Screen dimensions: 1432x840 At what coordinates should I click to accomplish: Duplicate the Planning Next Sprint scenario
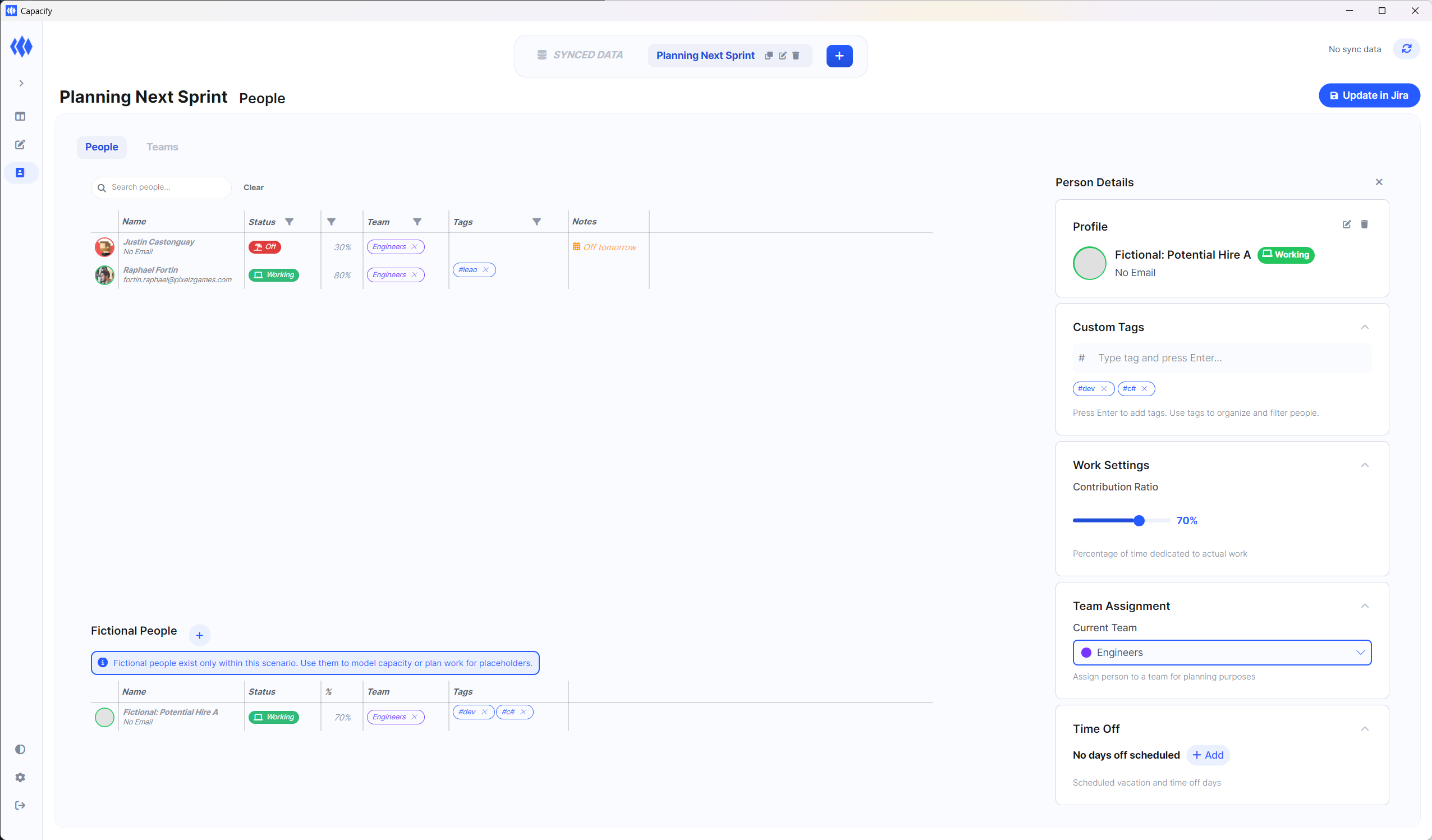(768, 56)
